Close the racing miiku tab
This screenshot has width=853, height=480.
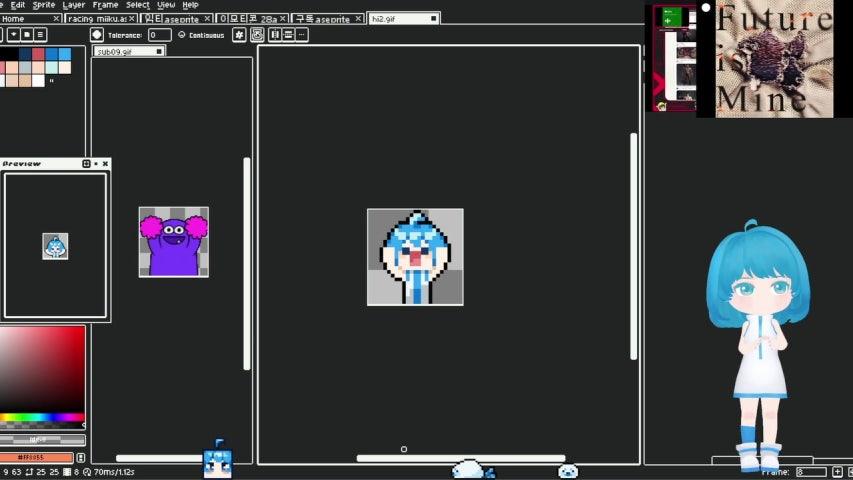click(x=132, y=19)
